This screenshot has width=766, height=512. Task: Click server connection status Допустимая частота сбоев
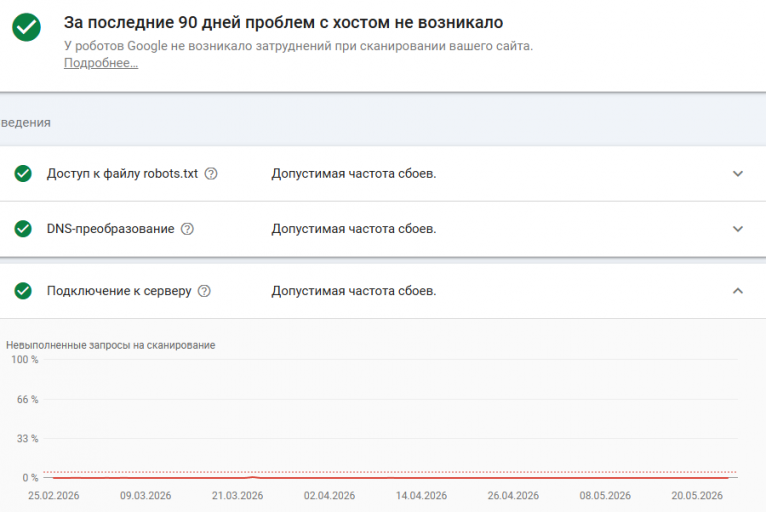[x=354, y=291]
